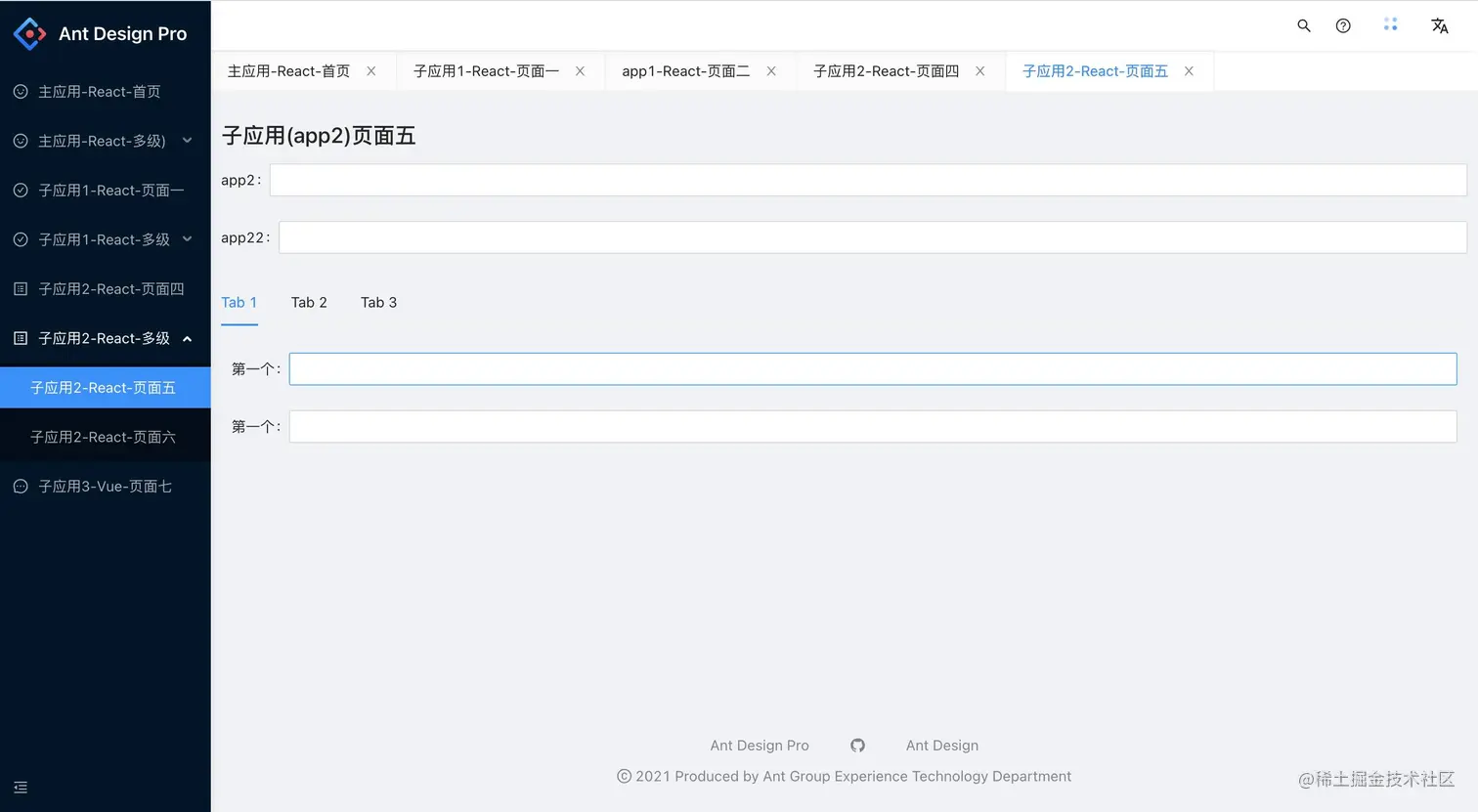Collapse the sidebar using the bottom-left toggle
1478x812 pixels.
[20, 787]
